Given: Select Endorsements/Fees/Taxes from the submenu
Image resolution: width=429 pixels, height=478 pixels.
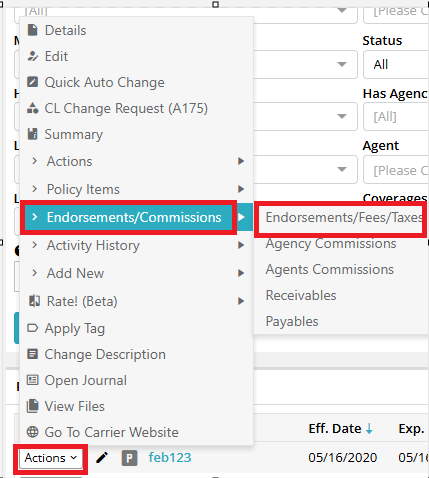Looking at the screenshot, I should tap(344, 217).
